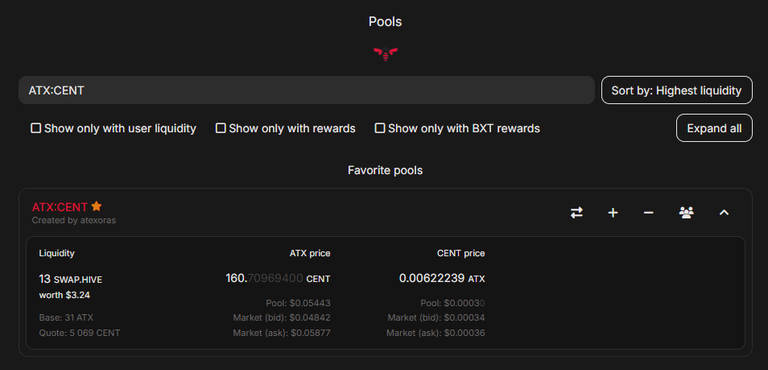Enable Show only with user liquidity
The height and width of the screenshot is (370, 768).
coord(36,128)
